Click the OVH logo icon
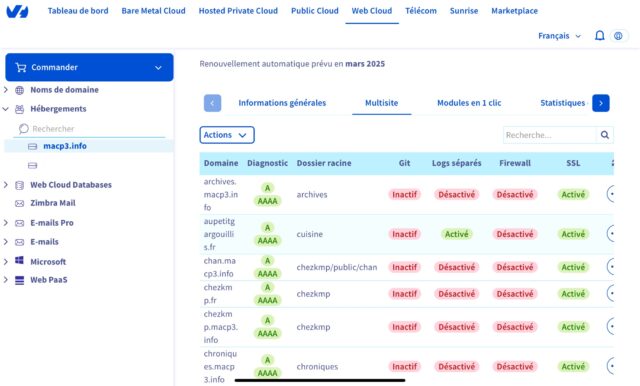 click(x=18, y=11)
